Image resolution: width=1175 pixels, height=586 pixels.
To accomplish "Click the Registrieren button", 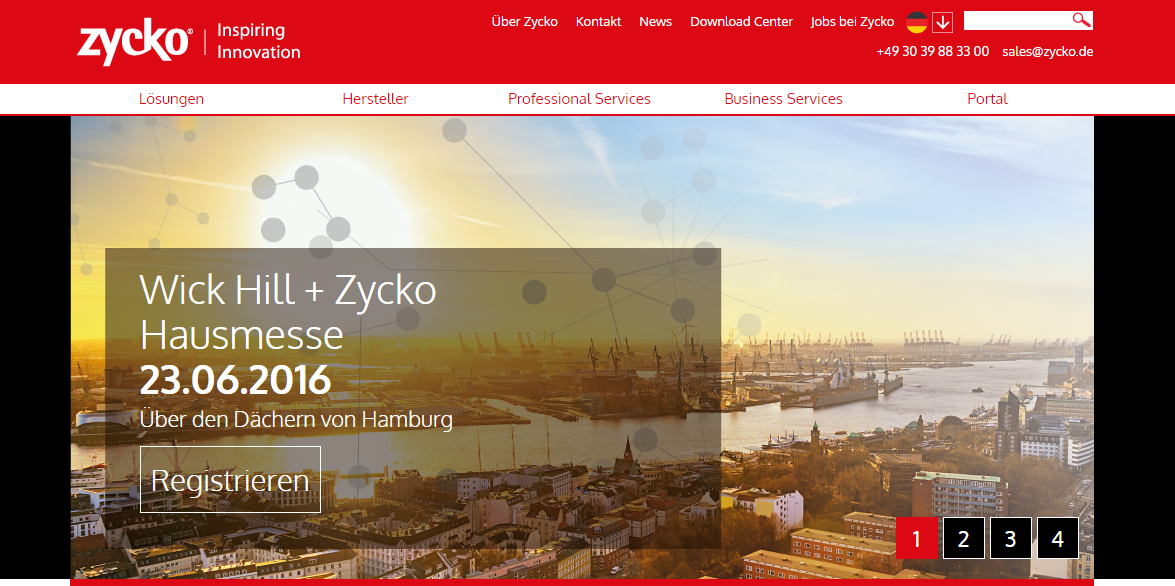I will tap(230, 480).
